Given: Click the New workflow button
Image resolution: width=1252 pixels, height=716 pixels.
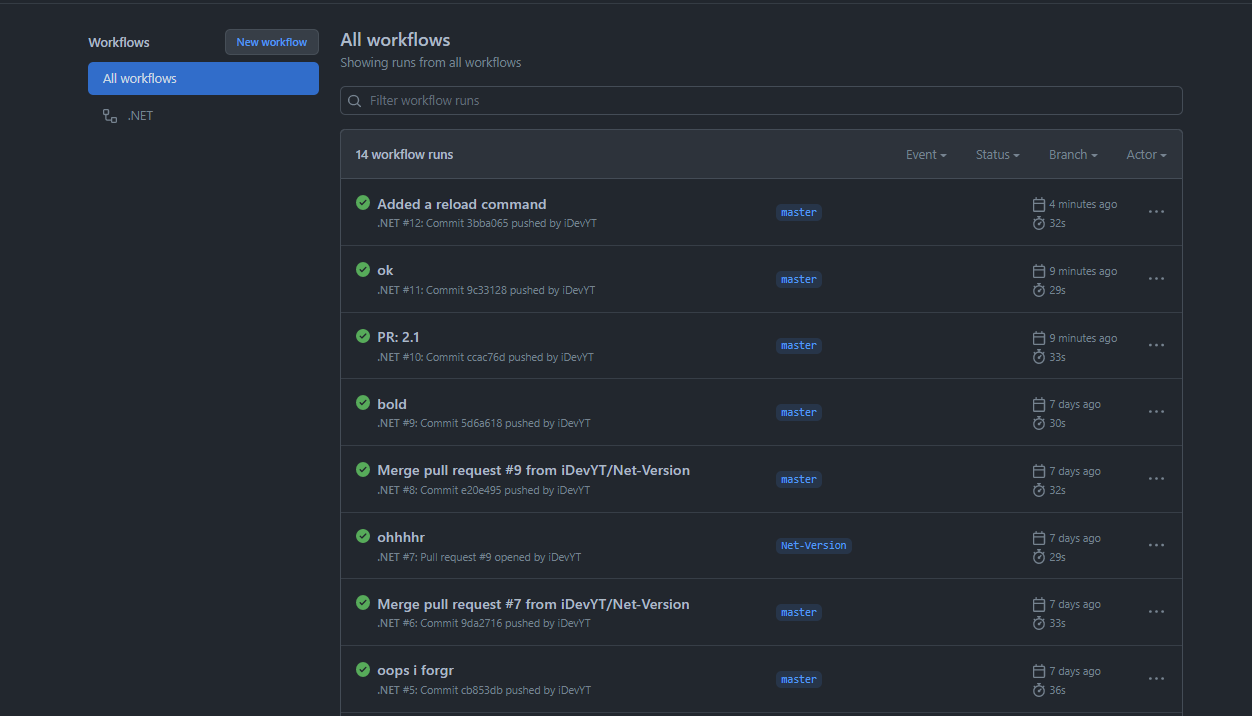Looking at the screenshot, I should pos(272,42).
